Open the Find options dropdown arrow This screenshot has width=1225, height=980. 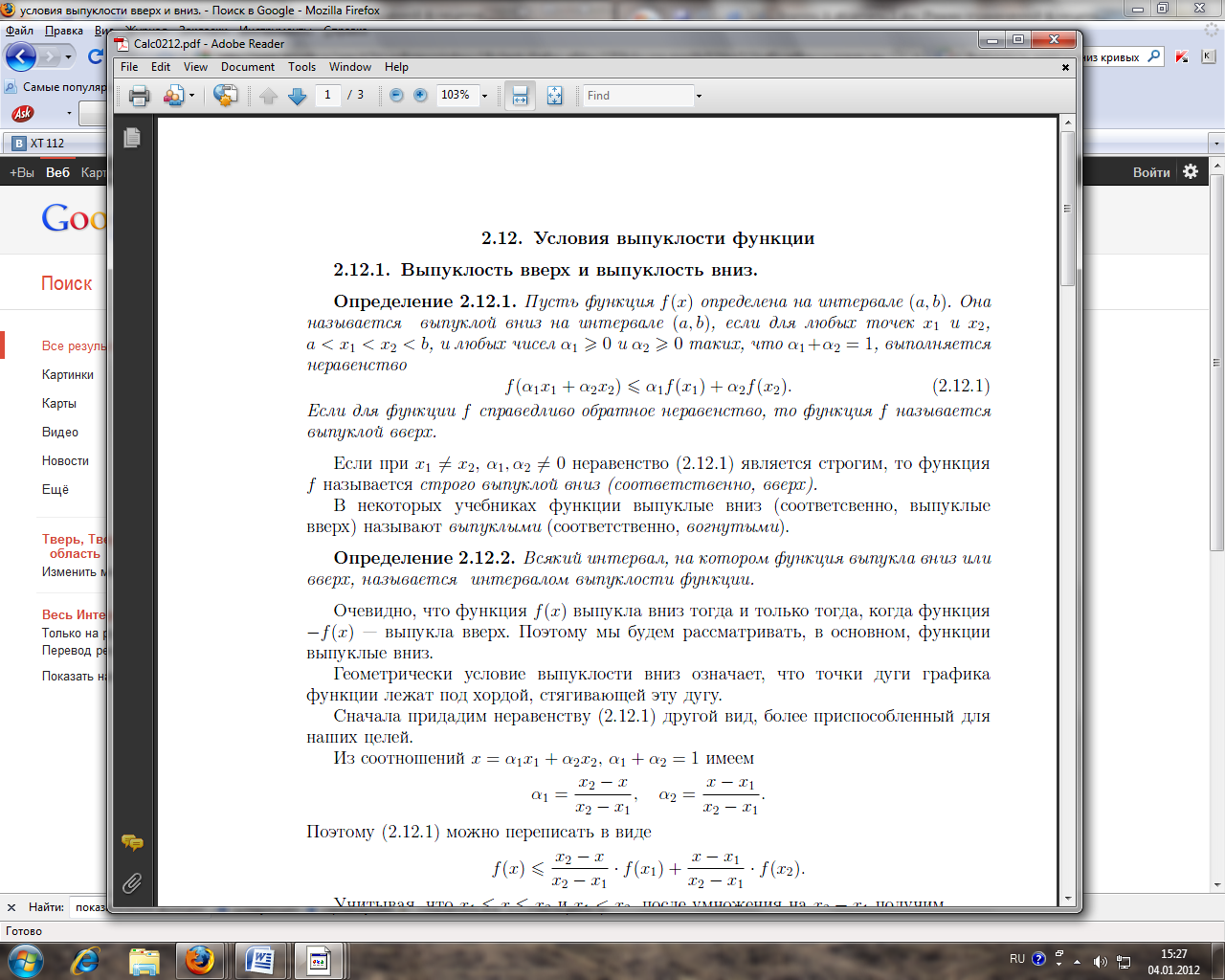click(699, 96)
